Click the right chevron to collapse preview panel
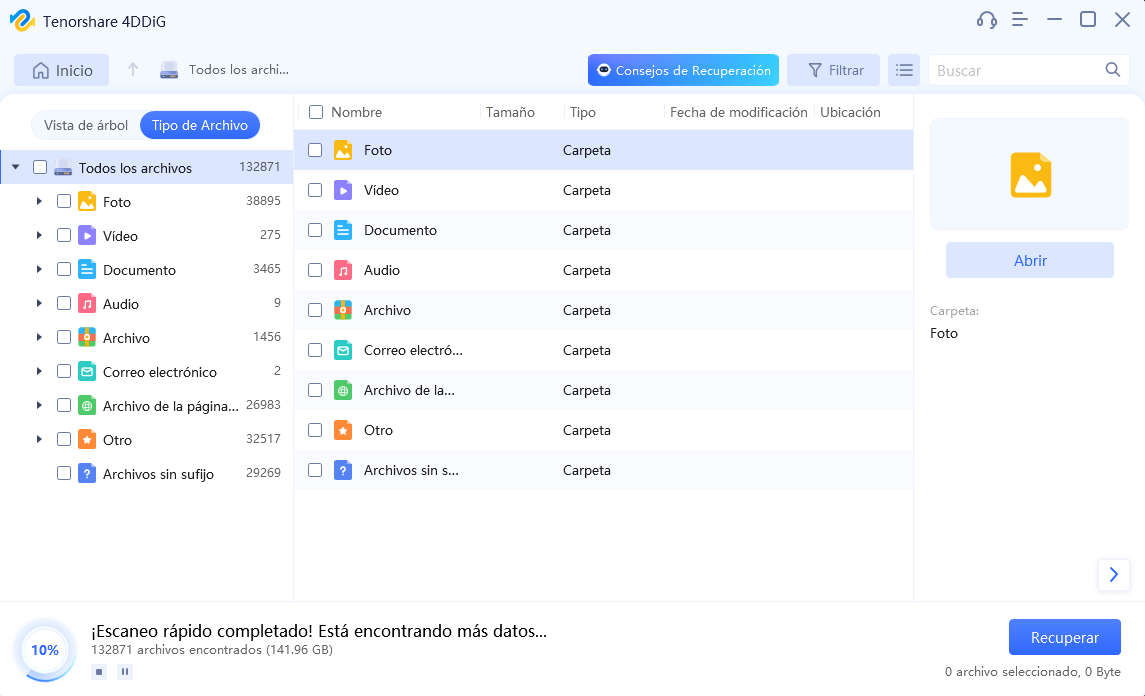The image size is (1145, 696). (1114, 575)
